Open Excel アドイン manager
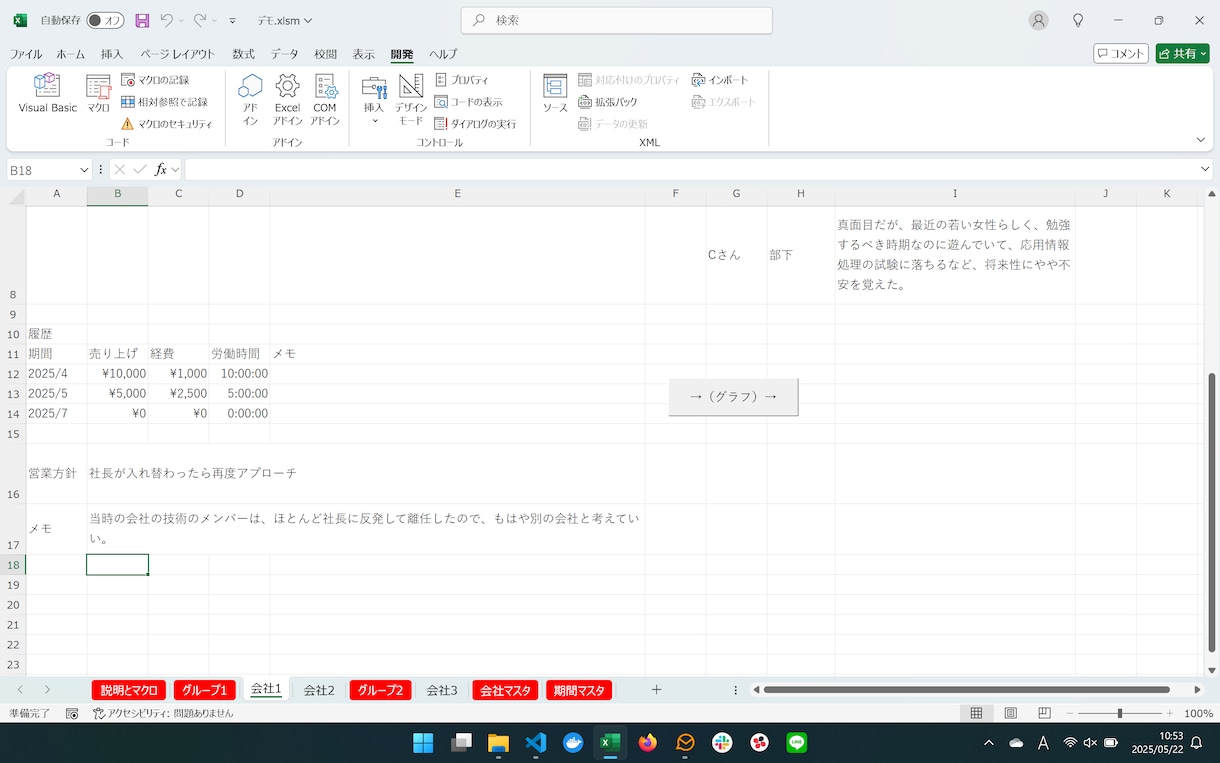Viewport: 1220px width, 763px height. (x=287, y=100)
